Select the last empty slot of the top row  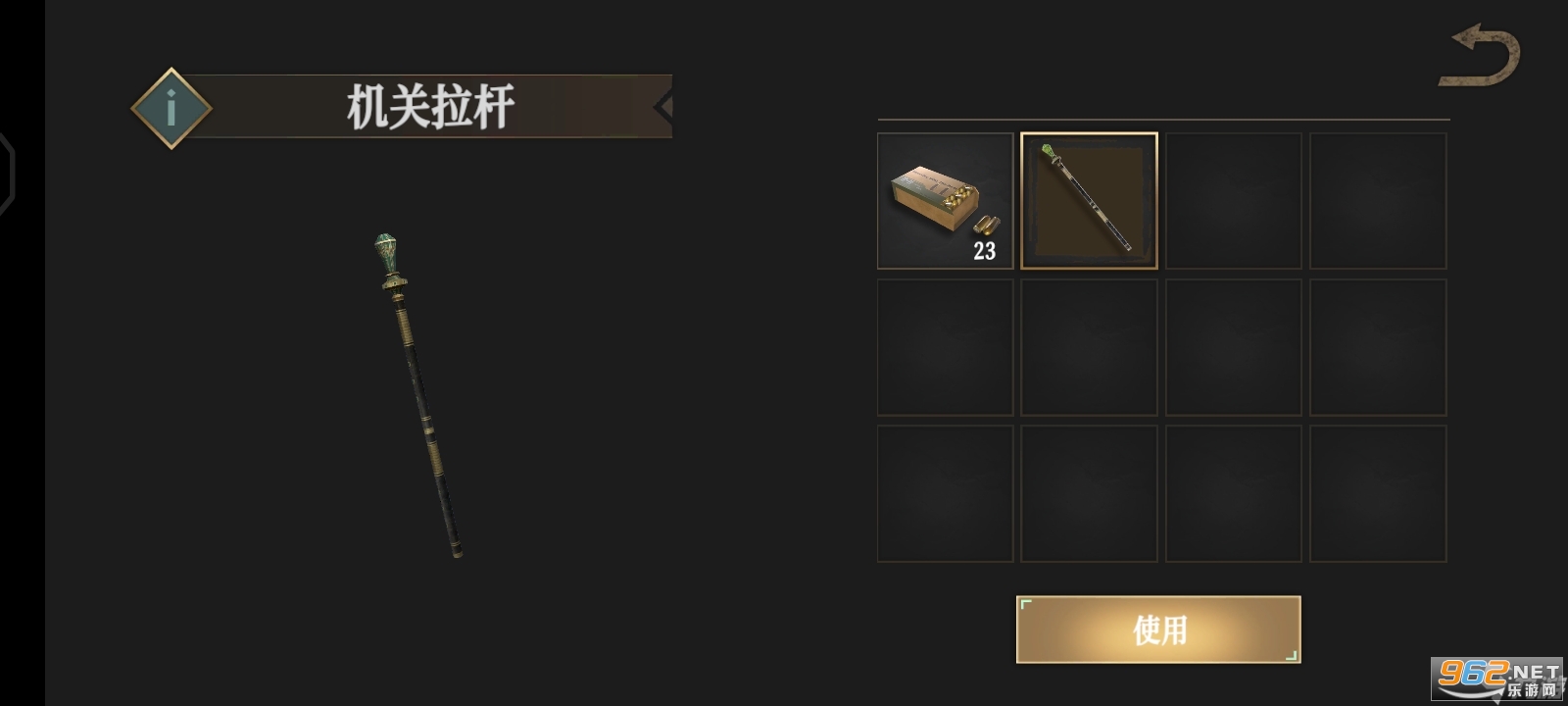(x=1378, y=201)
